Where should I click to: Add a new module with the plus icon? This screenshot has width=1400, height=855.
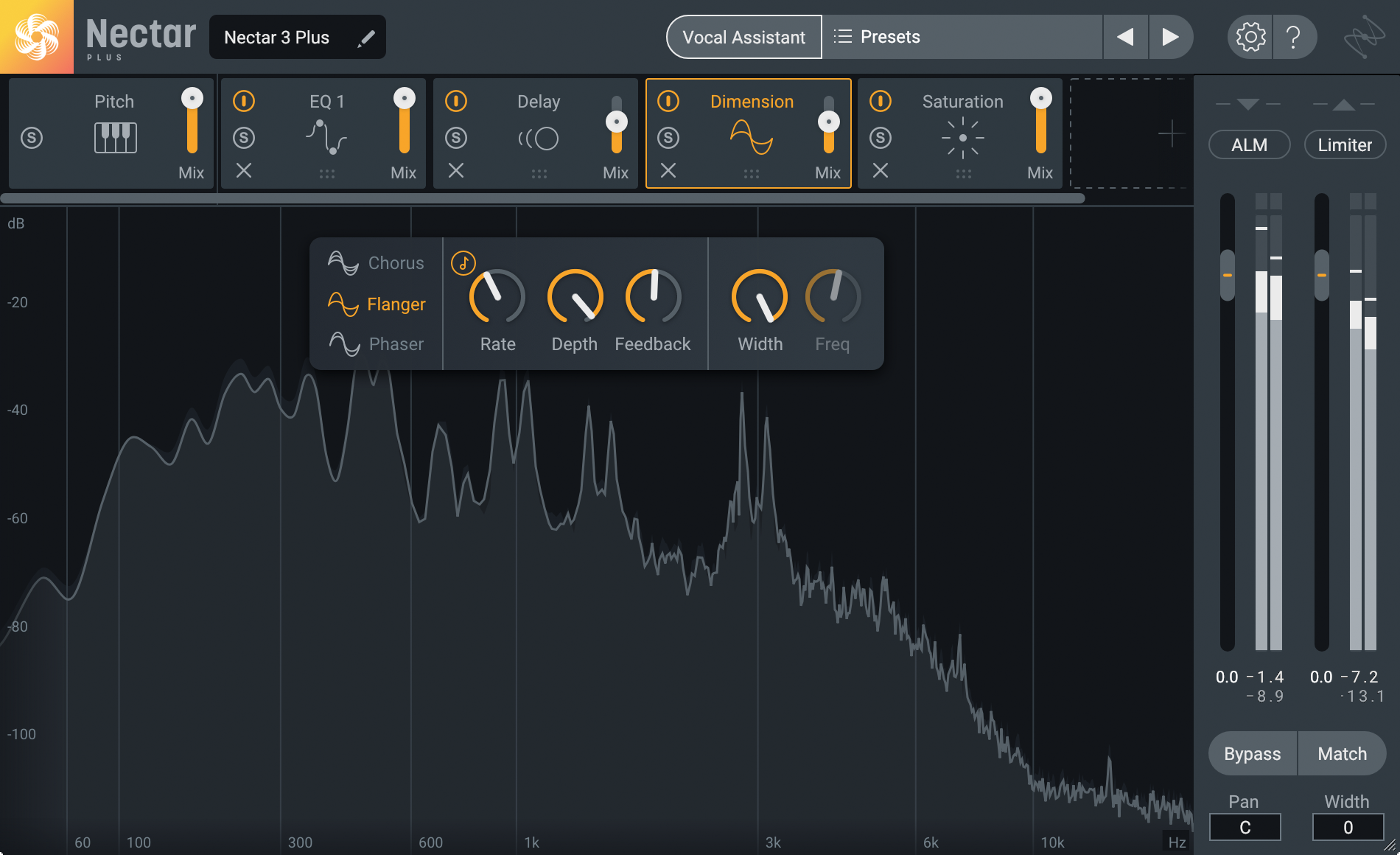(x=1170, y=134)
